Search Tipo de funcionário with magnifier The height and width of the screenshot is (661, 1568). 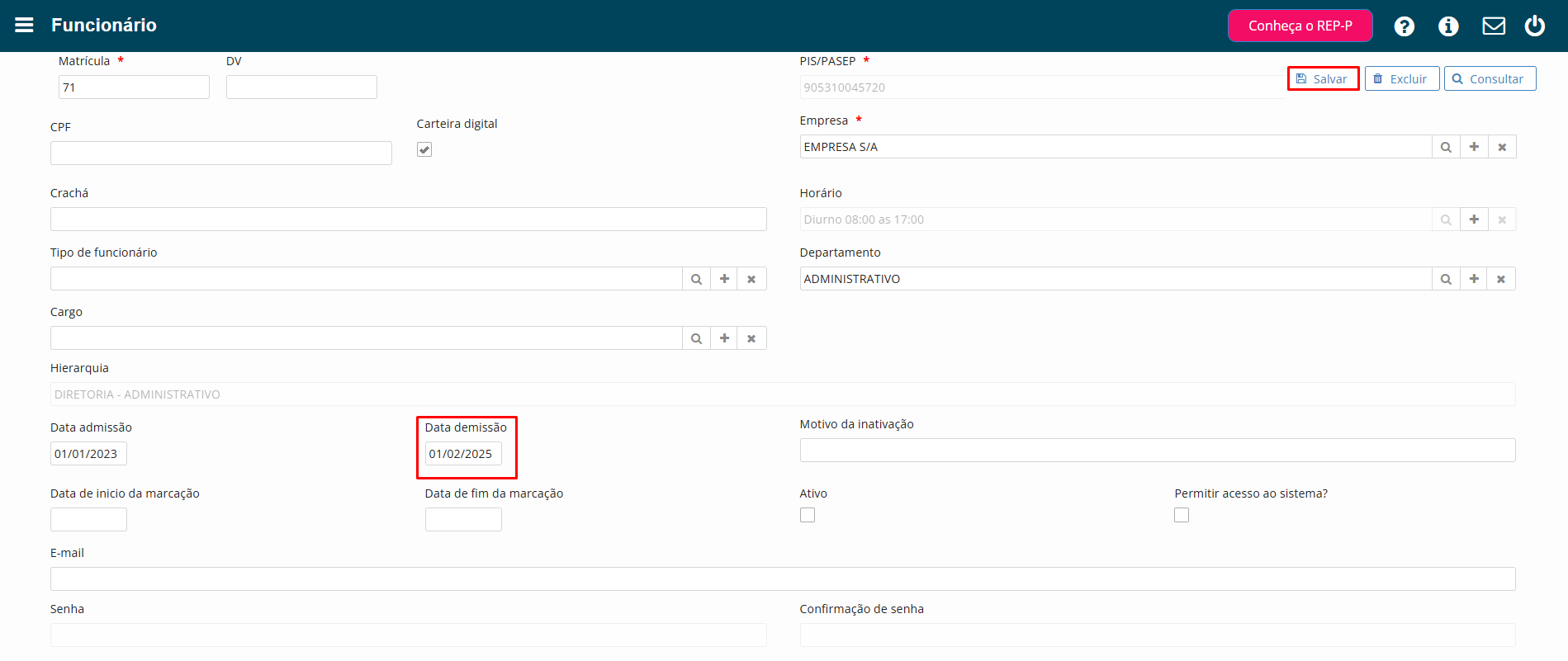tap(696, 279)
